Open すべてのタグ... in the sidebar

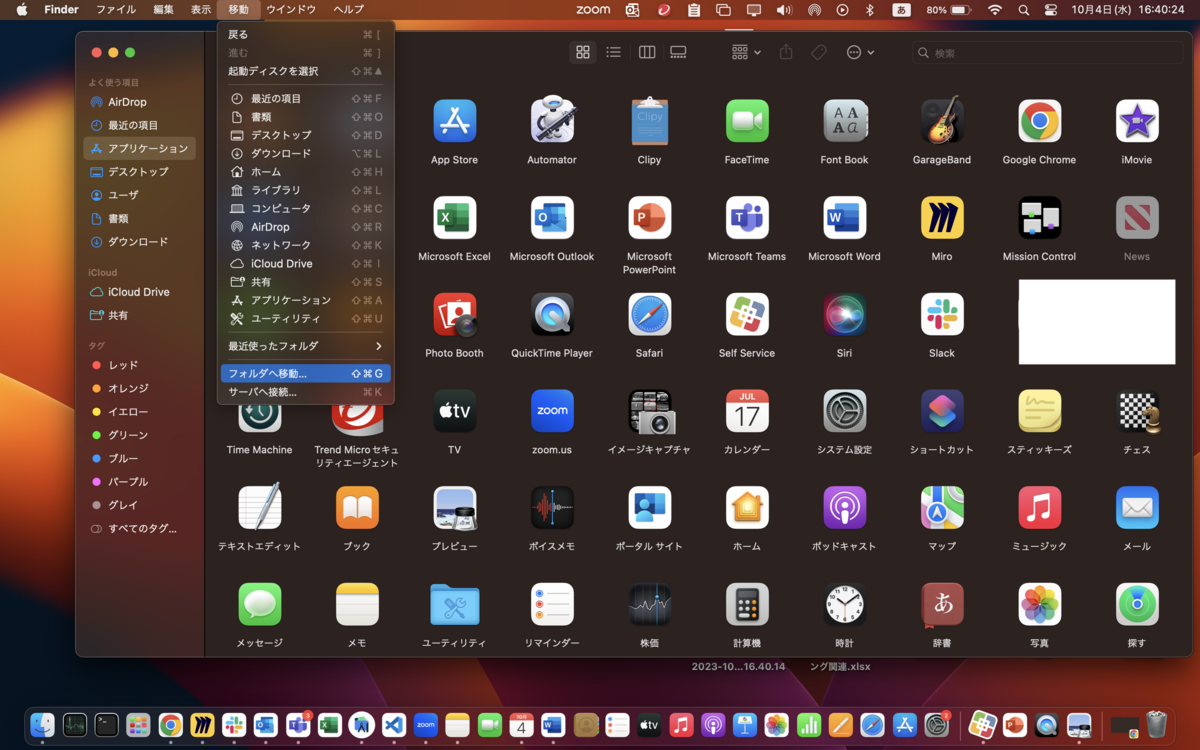click(x=139, y=528)
